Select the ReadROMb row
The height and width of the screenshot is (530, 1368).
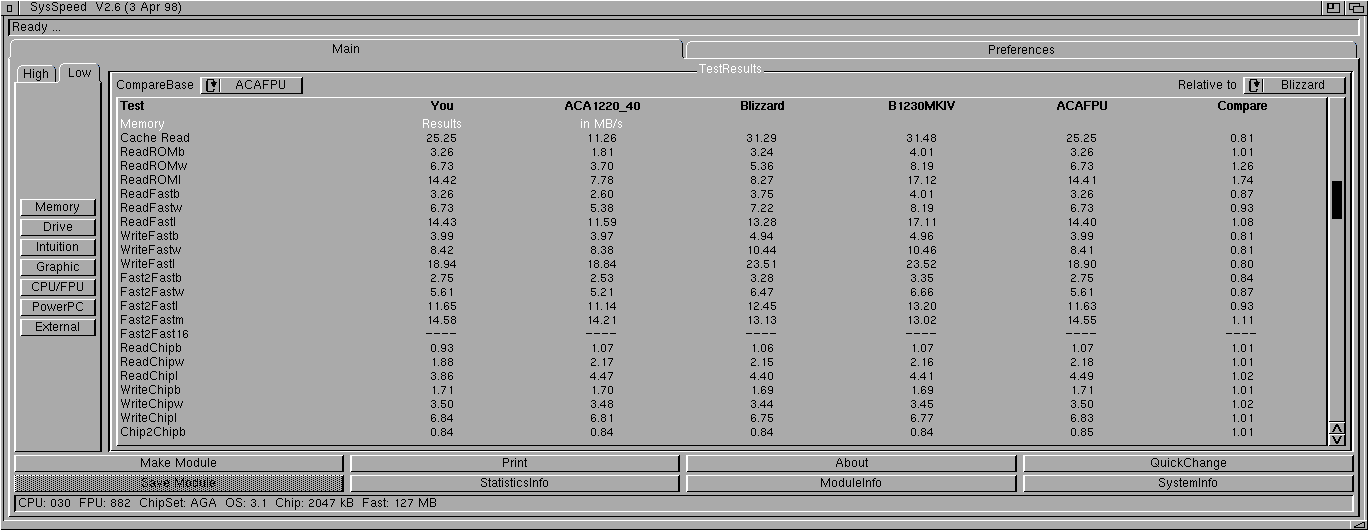(x=722, y=152)
